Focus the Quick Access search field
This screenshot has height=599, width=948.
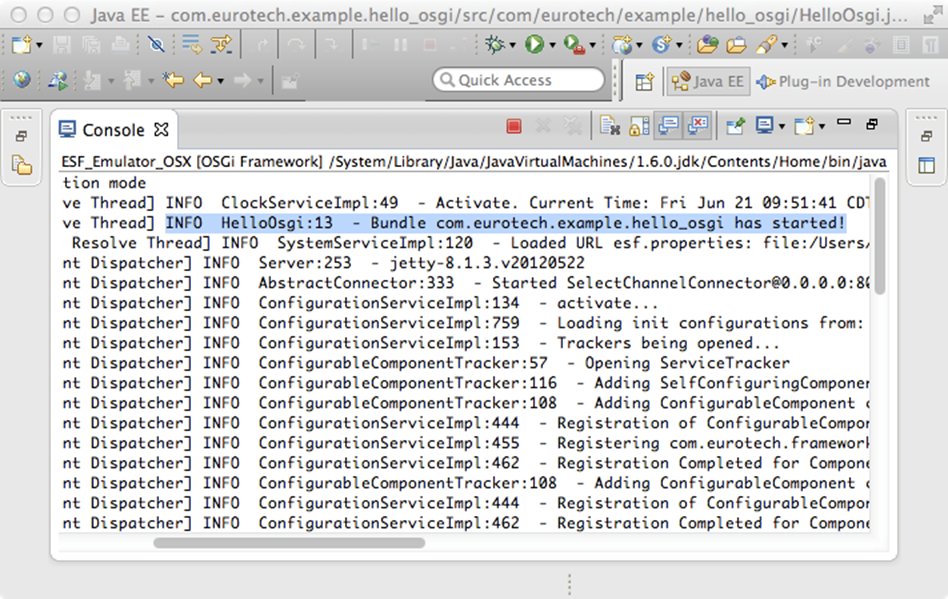[519, 80]
